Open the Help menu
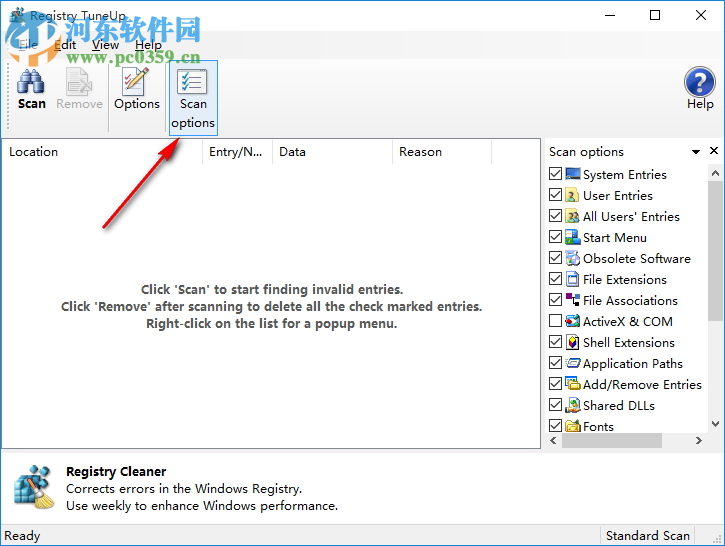The image size is (725, 546). coord(148,45)
